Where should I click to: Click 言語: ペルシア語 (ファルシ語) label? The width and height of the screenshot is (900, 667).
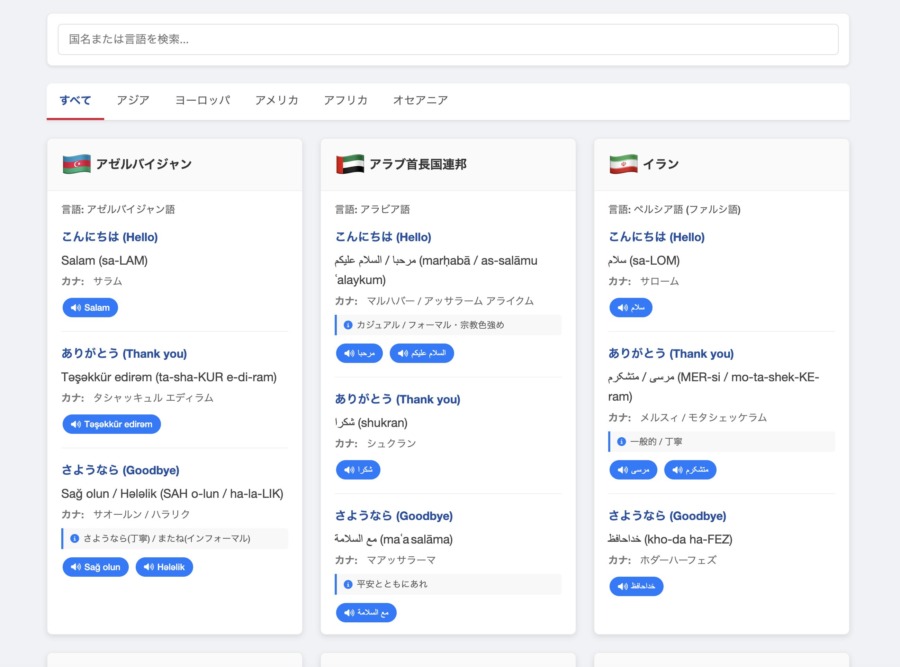[674, 210]
